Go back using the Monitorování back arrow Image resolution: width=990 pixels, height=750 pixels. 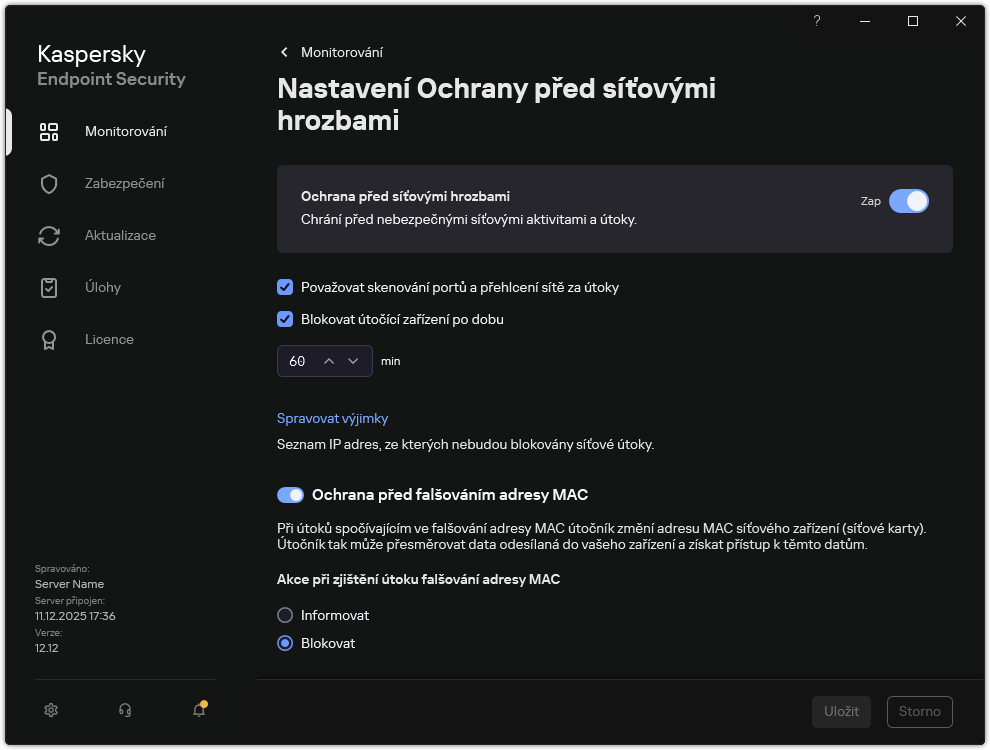(x=284, y=52)
